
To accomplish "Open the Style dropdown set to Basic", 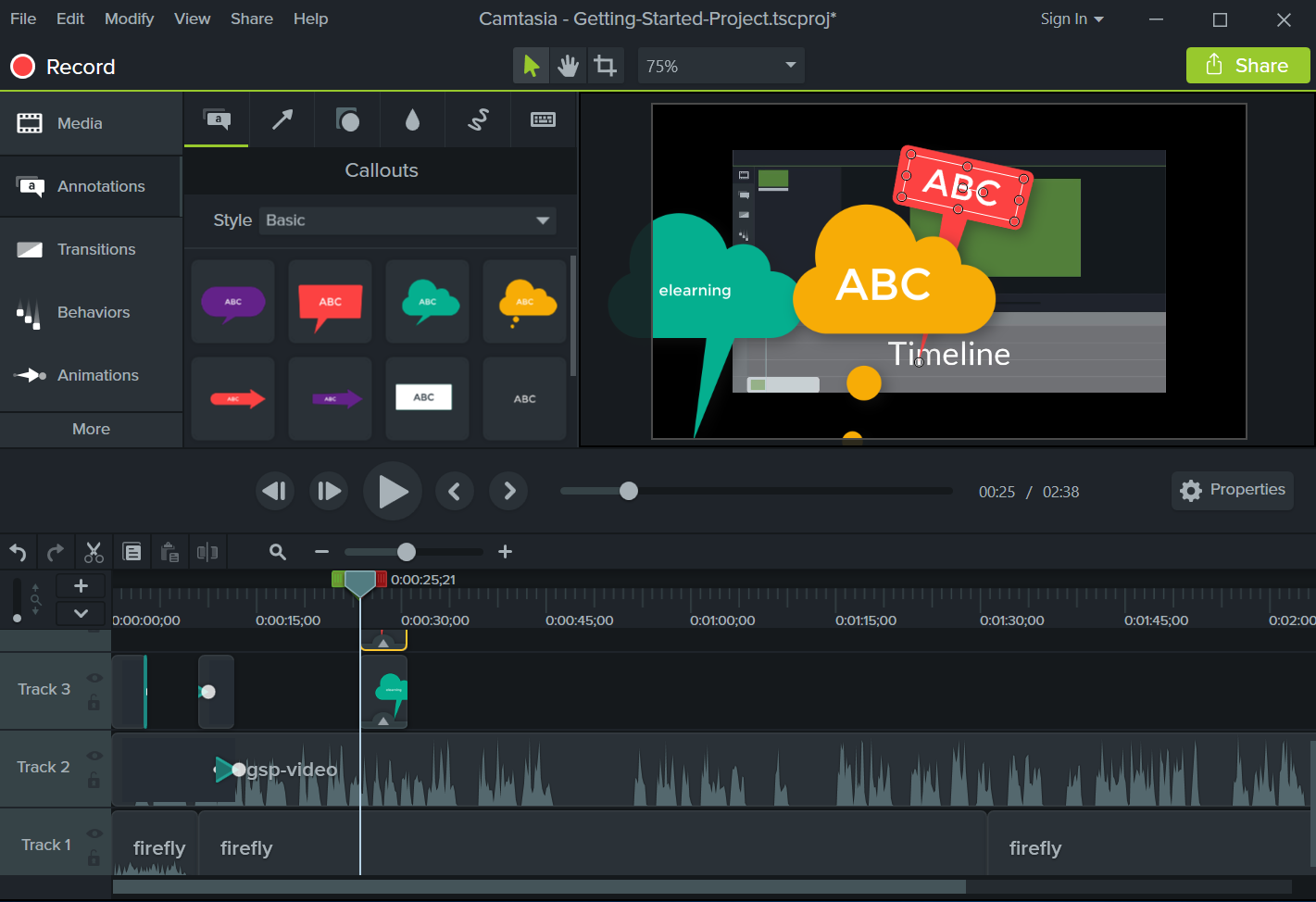I will [x=407, y=220].
